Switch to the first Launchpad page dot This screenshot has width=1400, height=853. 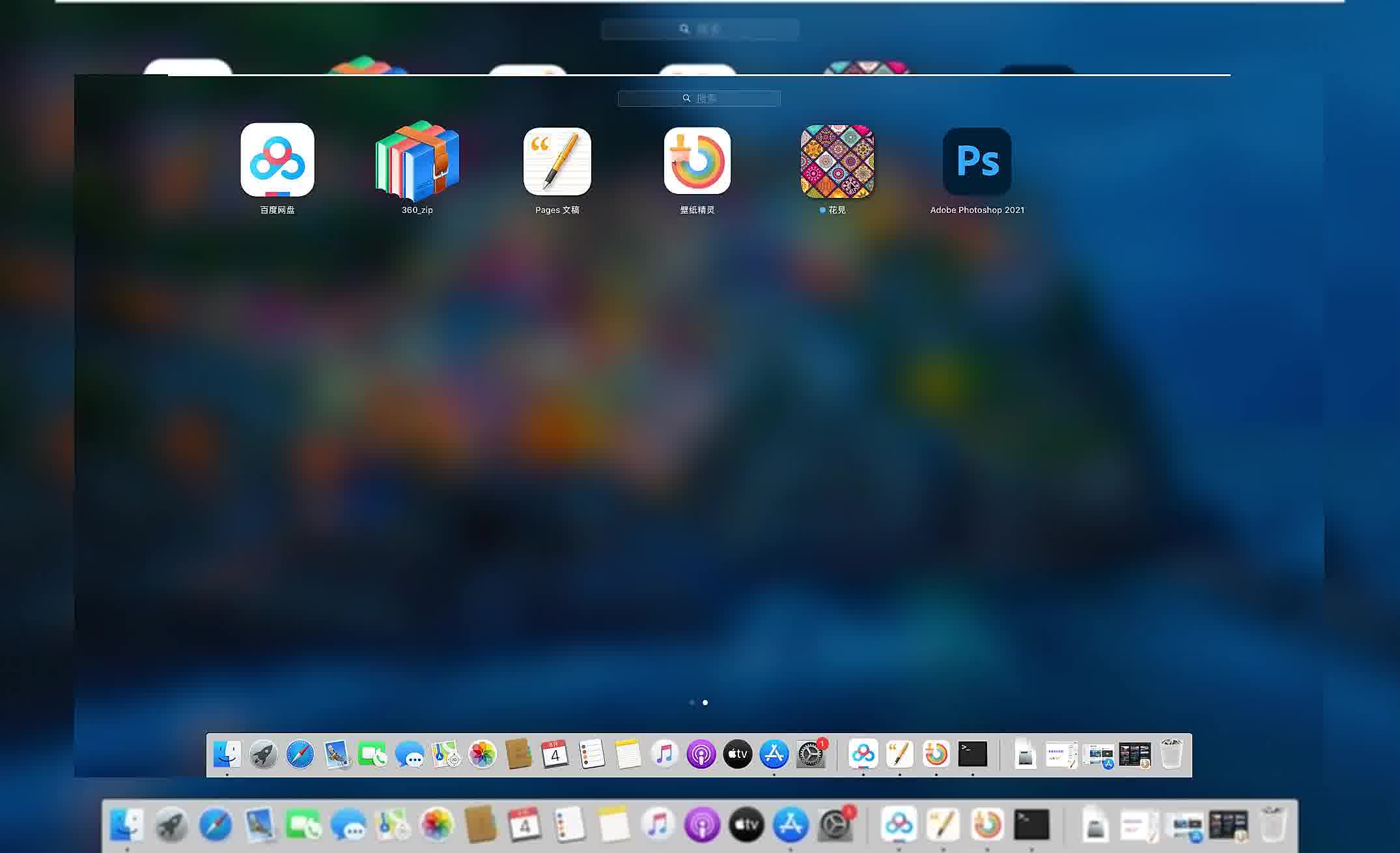click(x=692, y=703)
